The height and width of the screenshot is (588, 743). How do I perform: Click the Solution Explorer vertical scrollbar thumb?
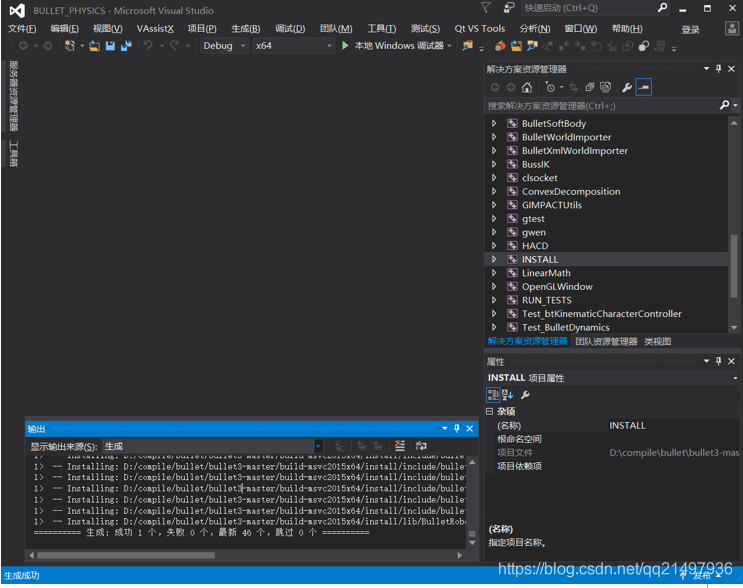click(734, 265)
